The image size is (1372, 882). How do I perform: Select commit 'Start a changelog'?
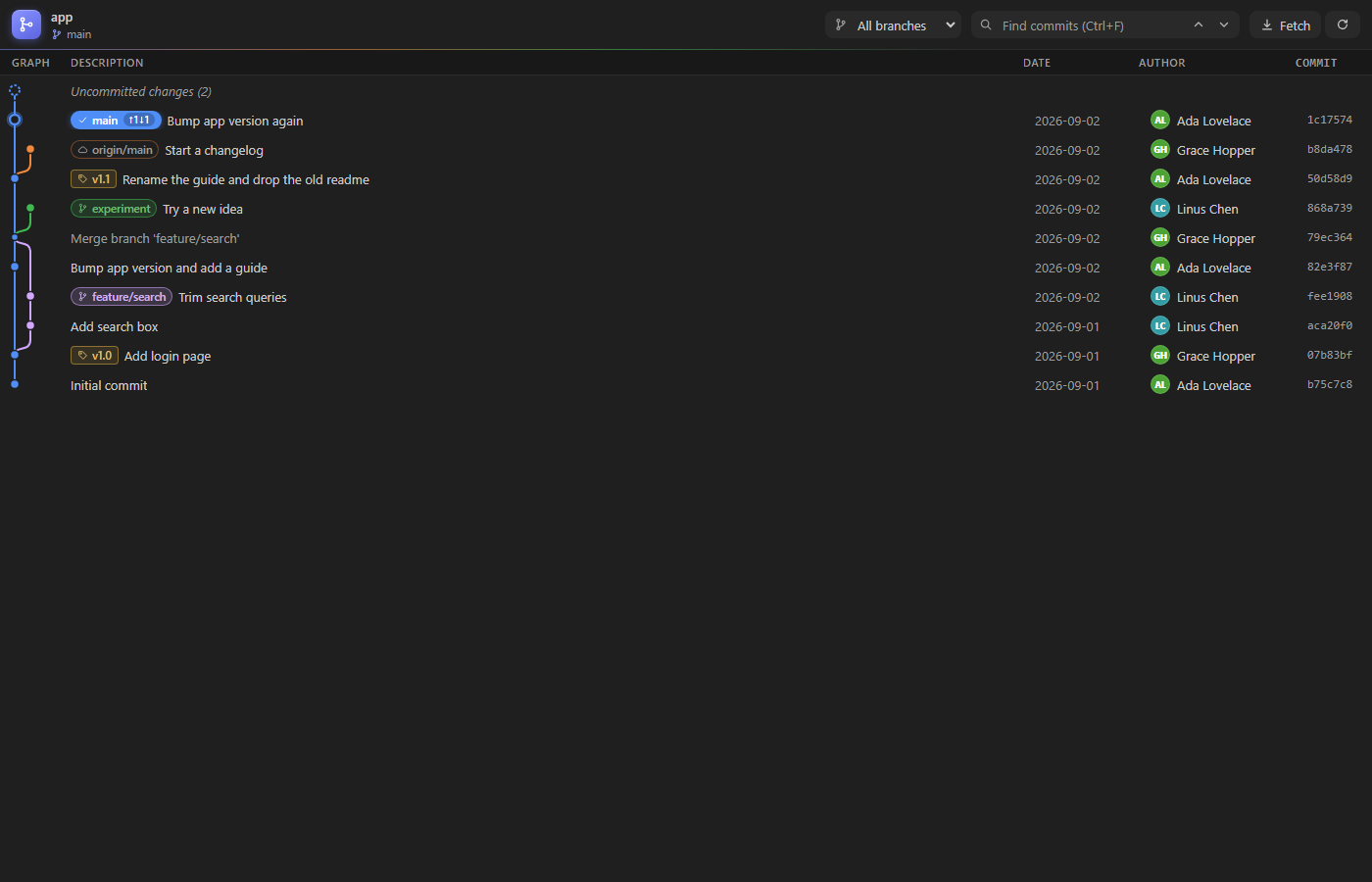(x=686, y=150)
